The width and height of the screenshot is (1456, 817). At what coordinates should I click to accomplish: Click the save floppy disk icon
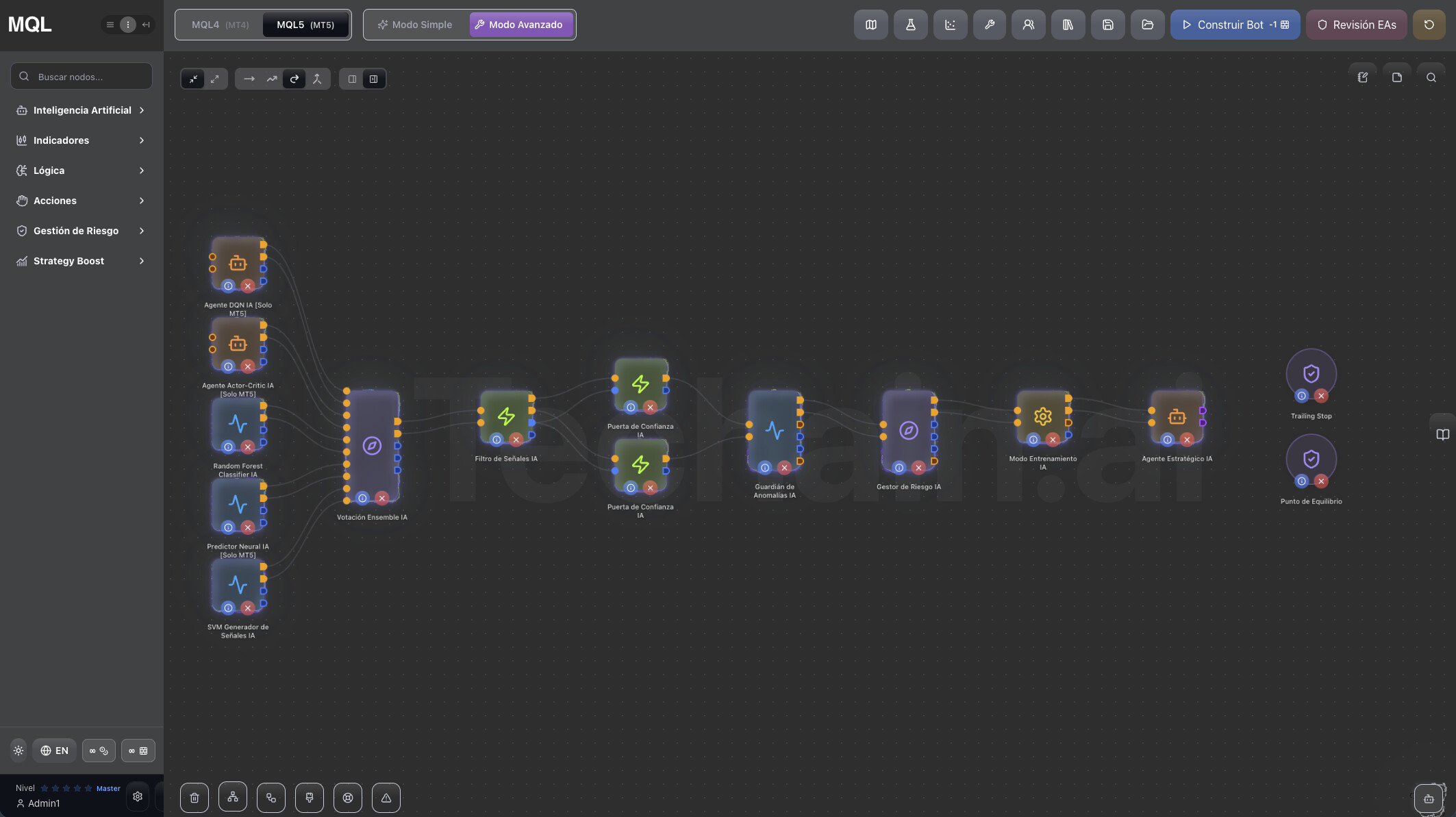(x=1107, y=25)
